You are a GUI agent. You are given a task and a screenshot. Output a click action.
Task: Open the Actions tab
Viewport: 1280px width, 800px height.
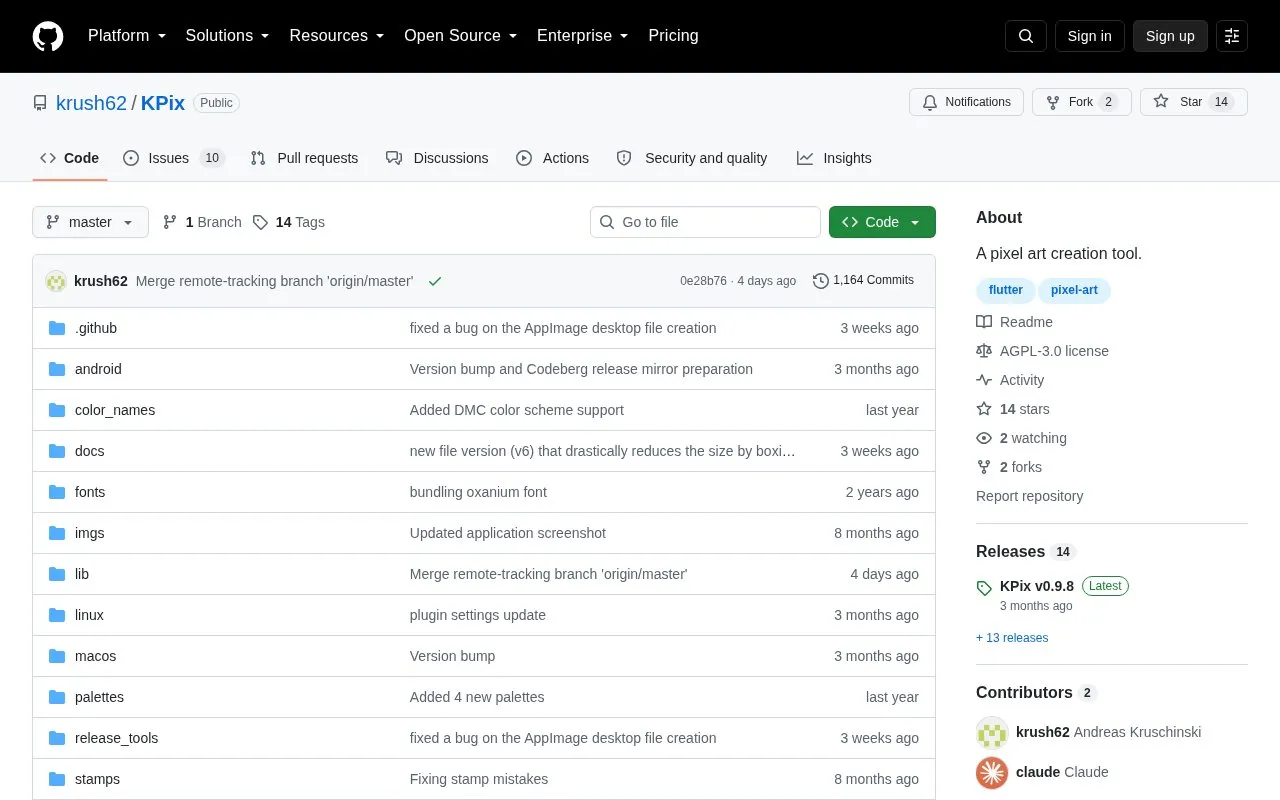[x=552, y=158]
